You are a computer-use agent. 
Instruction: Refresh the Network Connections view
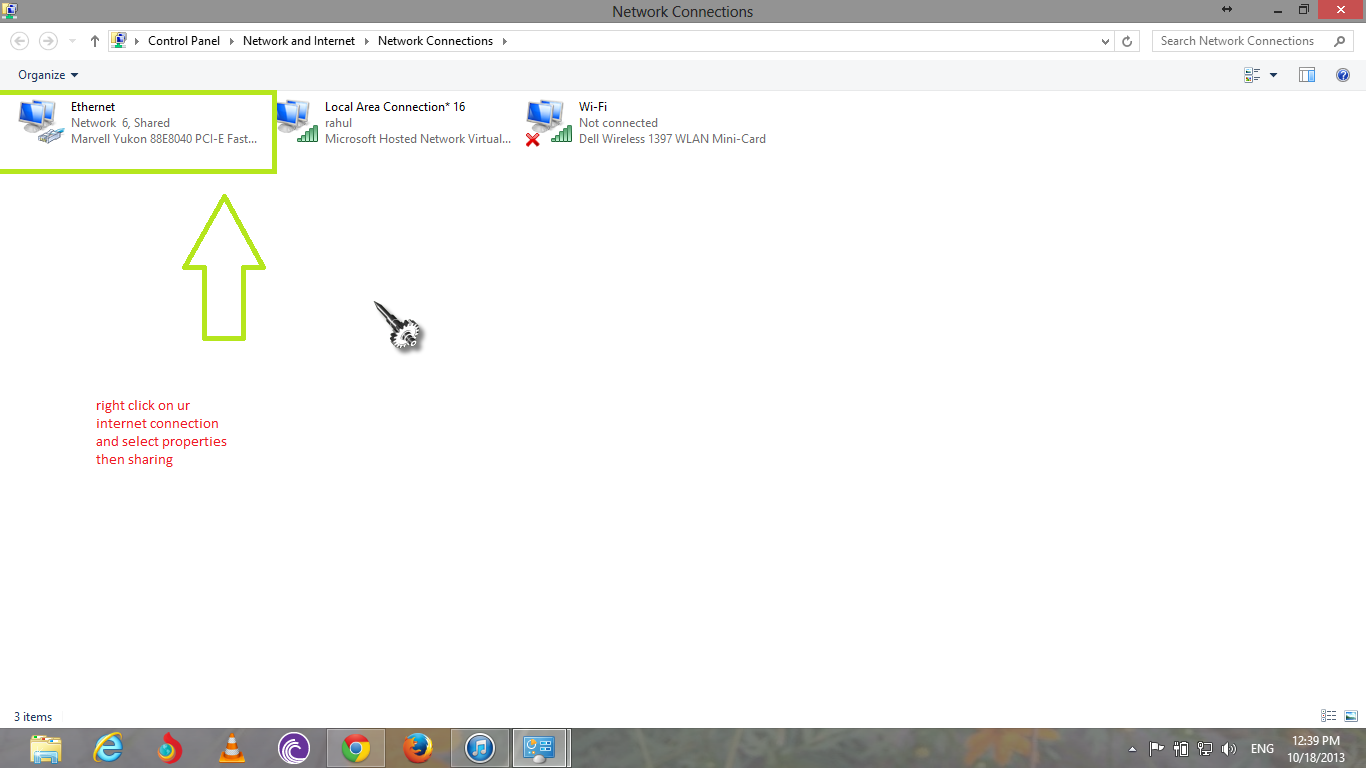(1127, 42)
